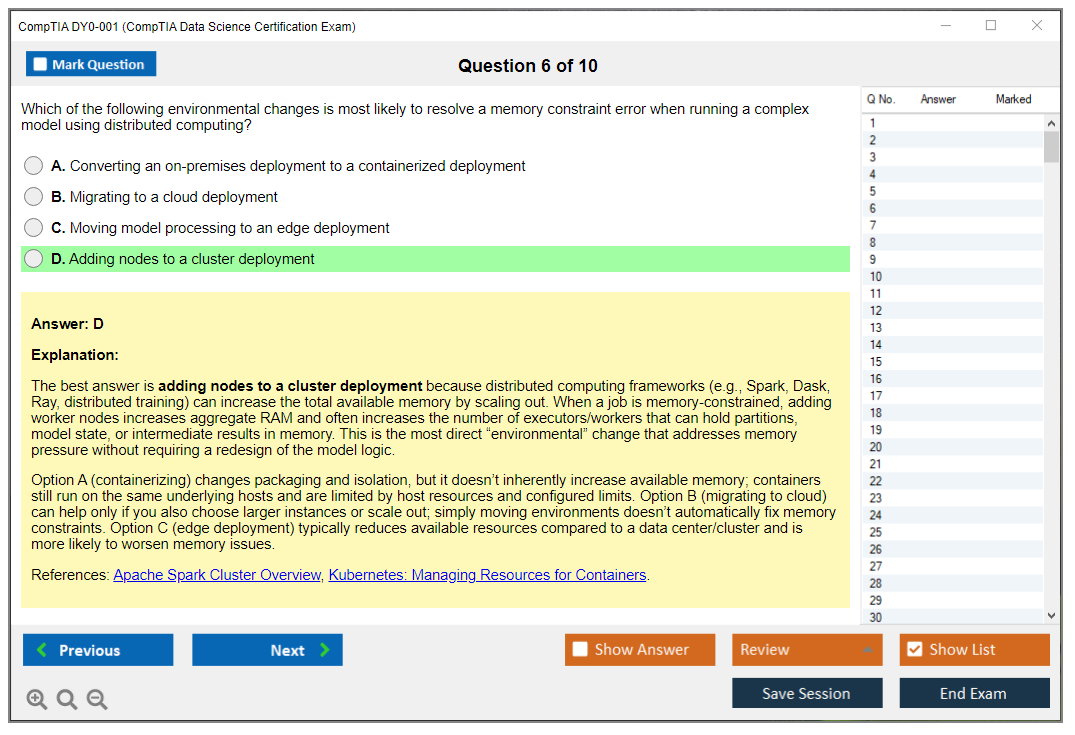Jump to question 15 in list
The height and width of the screenshot is (735, 1075).
(x=876, y=362)
